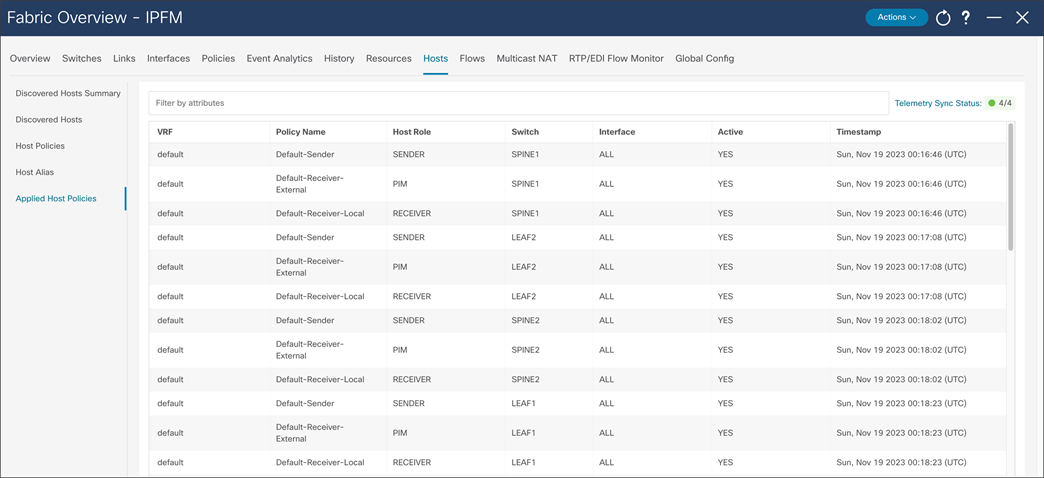
Task: Click the green telemetry status dot
Action: 991,103
